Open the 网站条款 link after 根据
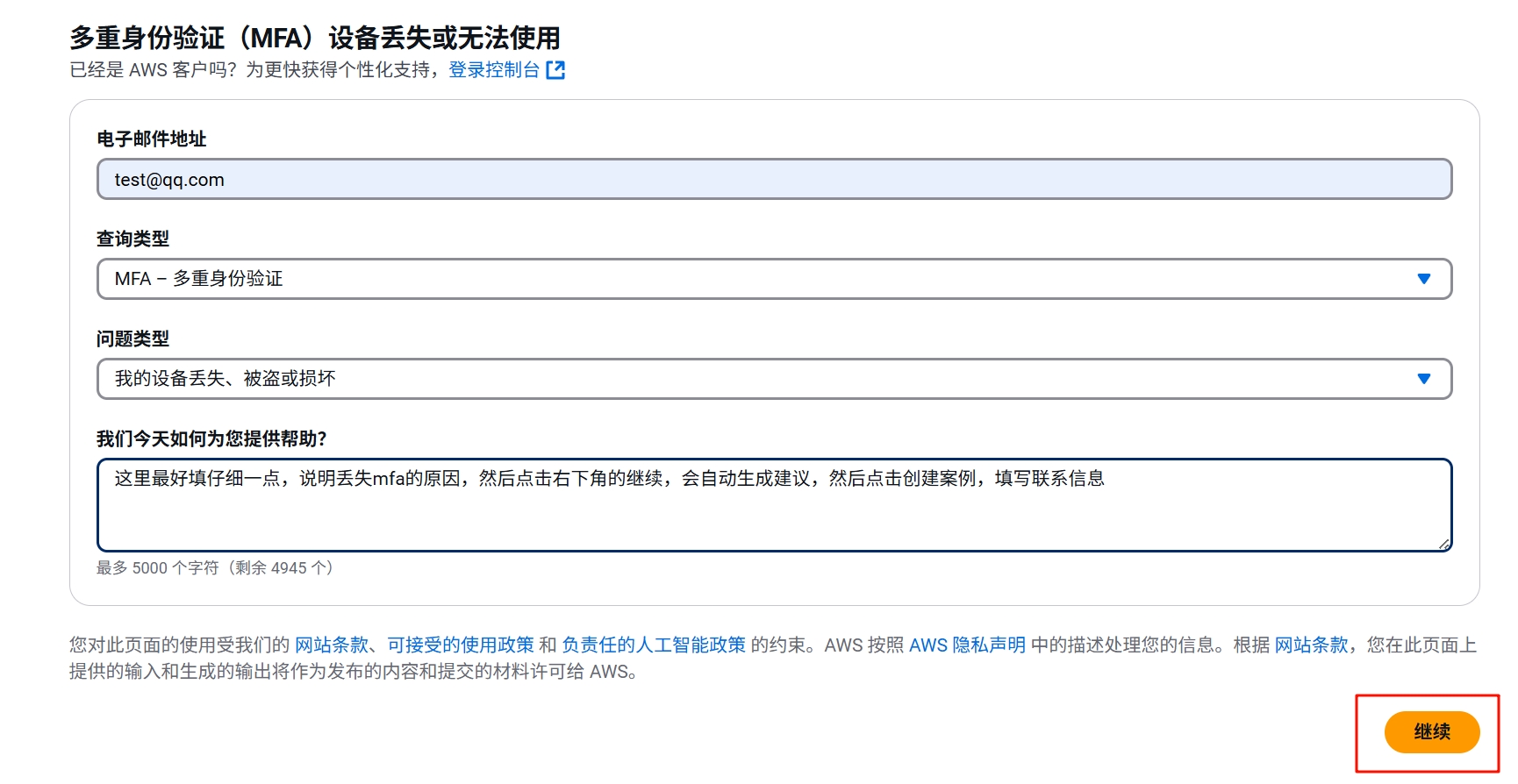The image size is (1518, 784). pos(1311,645)
